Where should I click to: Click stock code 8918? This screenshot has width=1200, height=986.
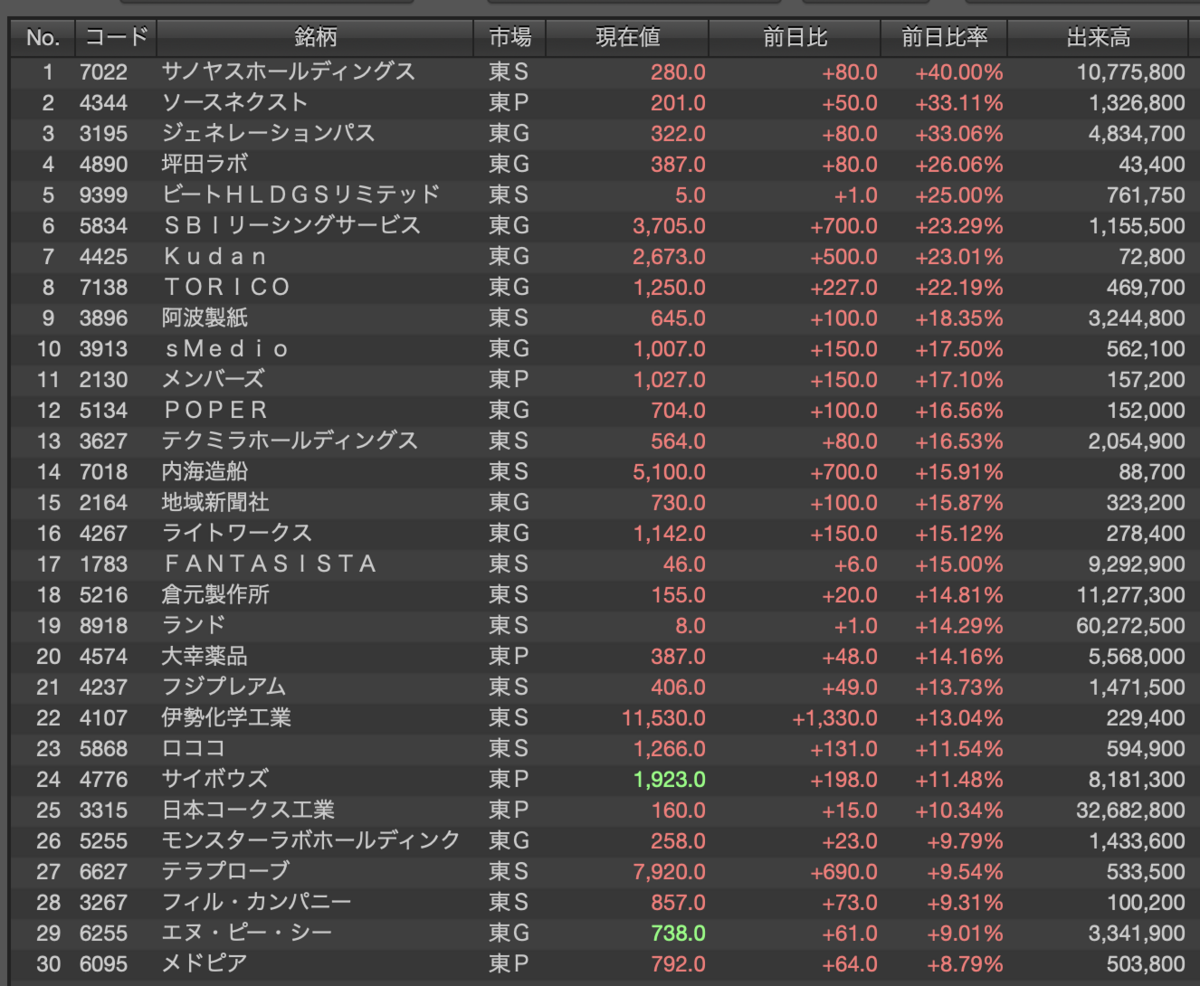point(104,626)
